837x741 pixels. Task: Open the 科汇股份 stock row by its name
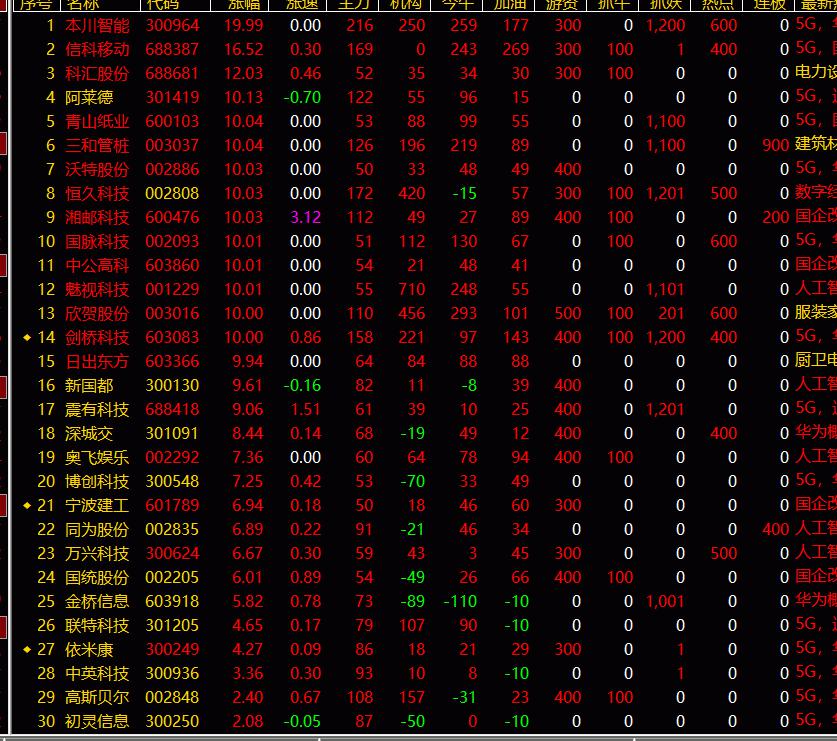point(97,74)
